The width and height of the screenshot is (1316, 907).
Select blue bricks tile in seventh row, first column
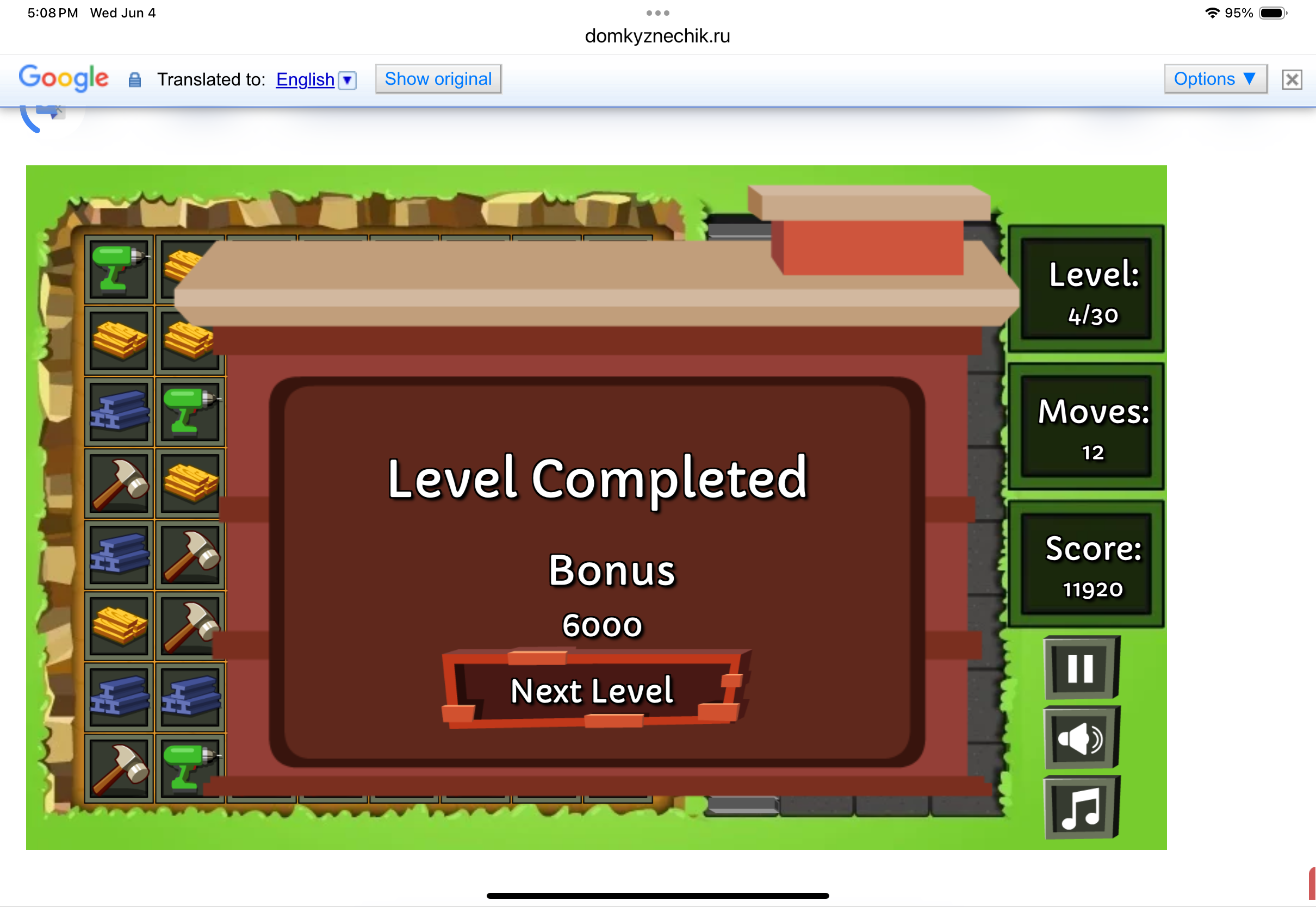119,697
